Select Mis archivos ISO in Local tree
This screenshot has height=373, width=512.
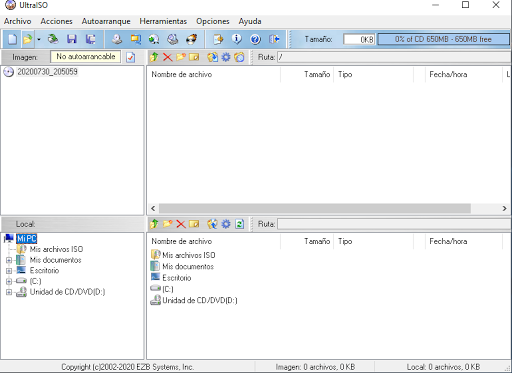(56, 249)
